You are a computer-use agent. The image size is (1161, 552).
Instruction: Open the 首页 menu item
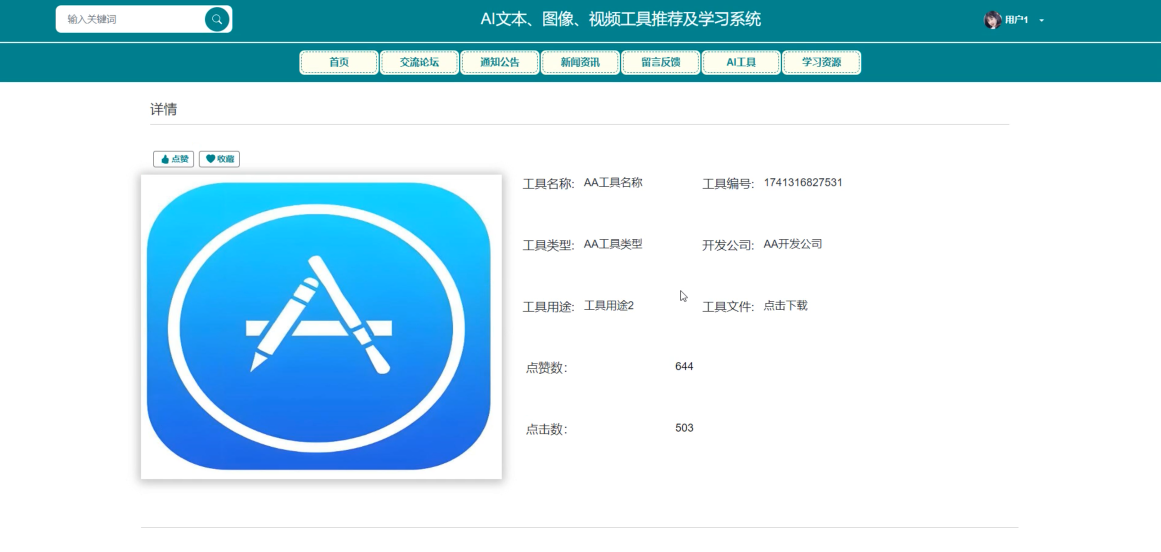(x=339, y=63)
